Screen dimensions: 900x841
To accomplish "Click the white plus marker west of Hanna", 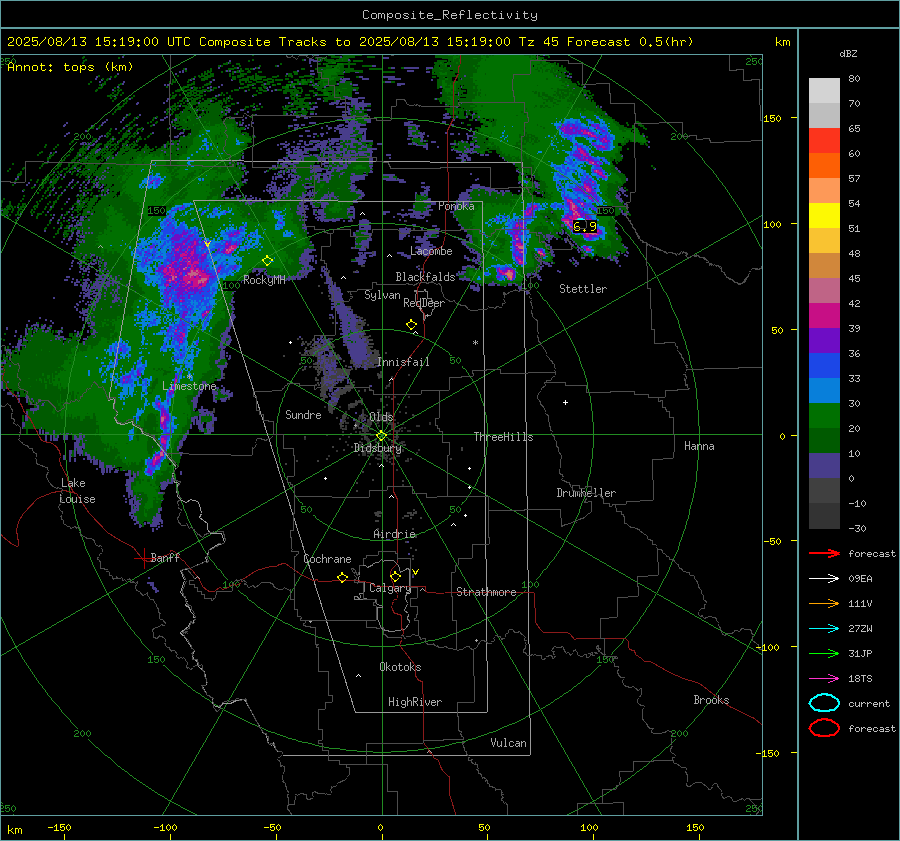I will tap(565, 402).
